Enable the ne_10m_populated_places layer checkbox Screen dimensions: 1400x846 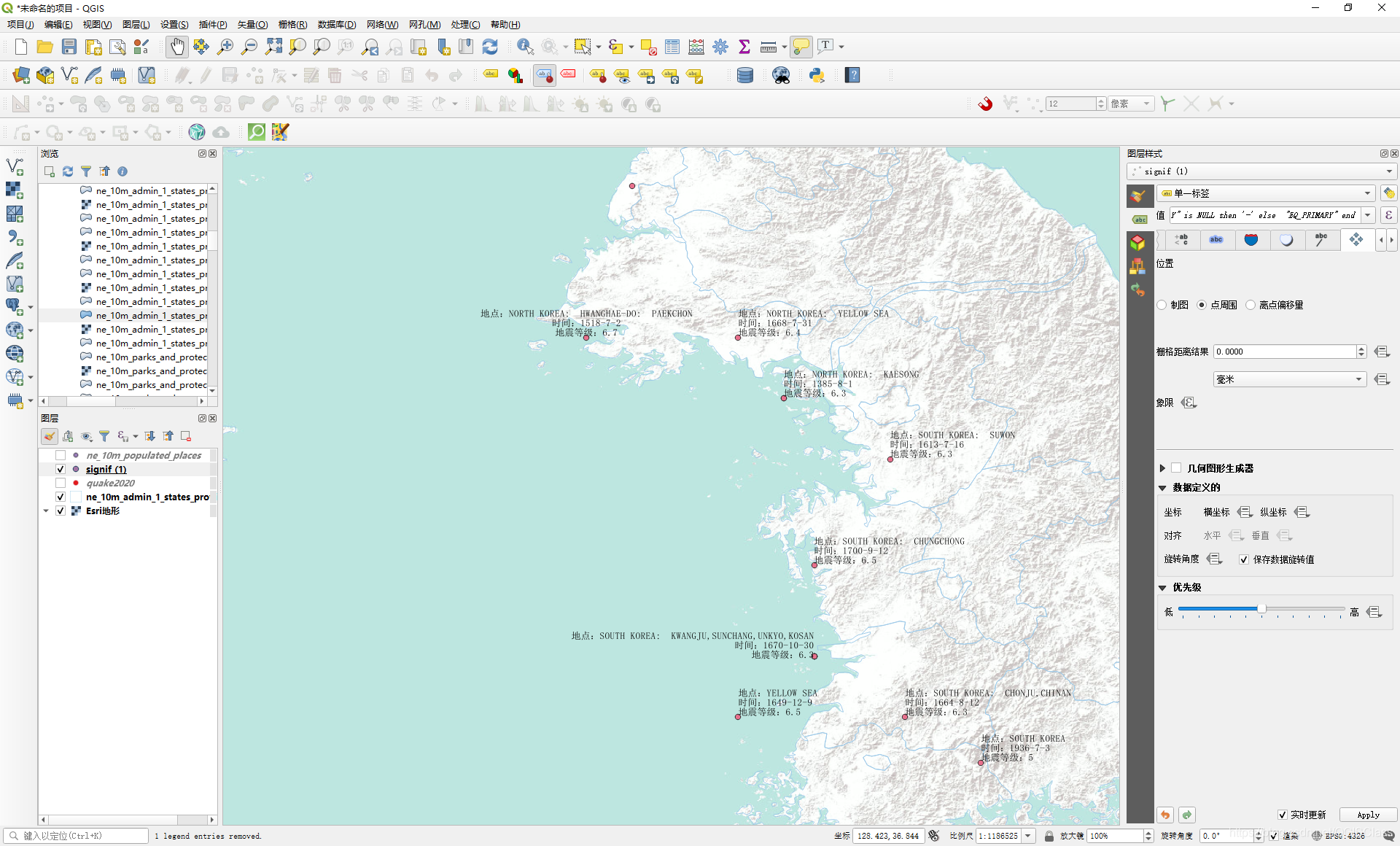[61, 455]
